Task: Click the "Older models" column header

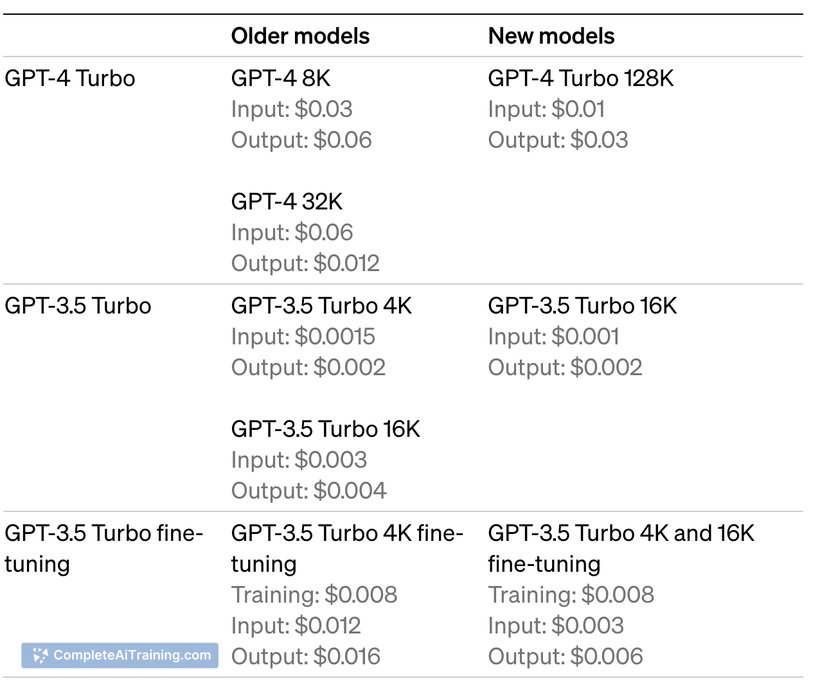Action: [x=300, y=36]
